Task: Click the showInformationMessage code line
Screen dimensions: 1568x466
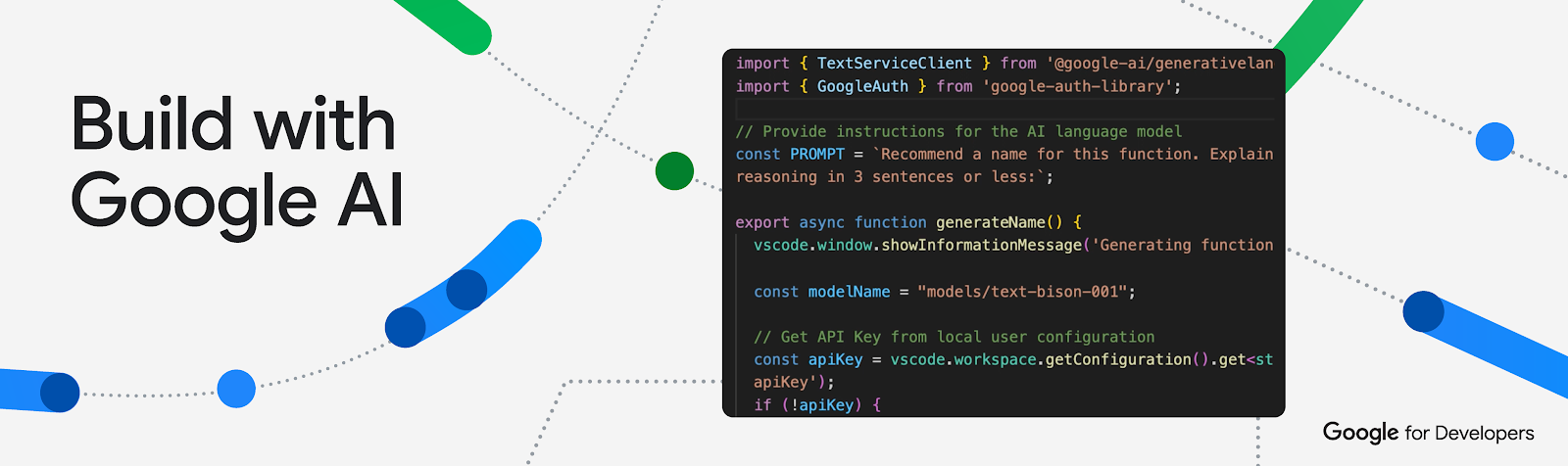Action: click(x=1013, y=245)
